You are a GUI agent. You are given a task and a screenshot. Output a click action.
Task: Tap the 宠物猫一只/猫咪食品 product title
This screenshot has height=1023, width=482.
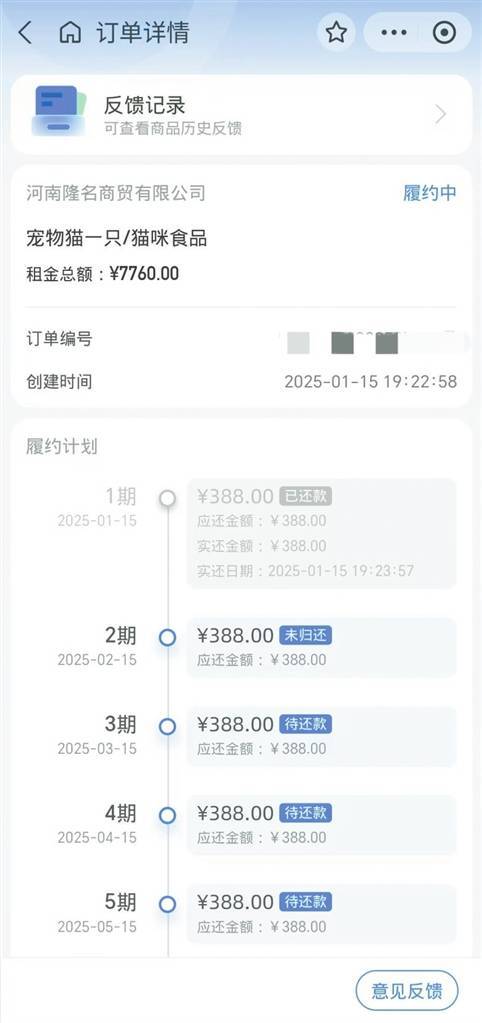[116, 238]
